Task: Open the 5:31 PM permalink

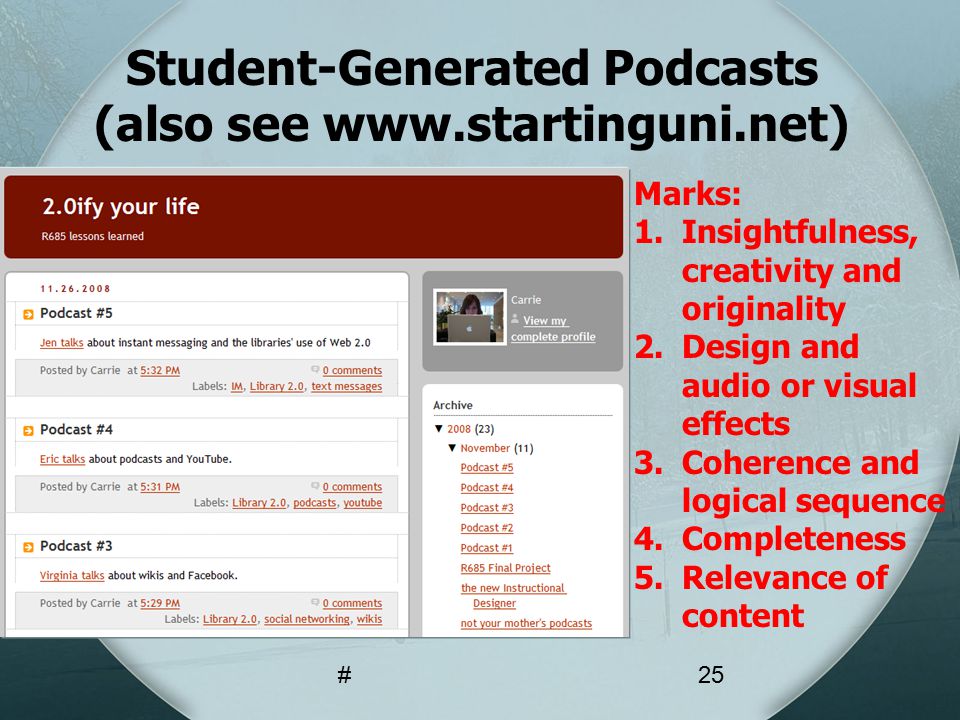Action: click(160, 487)
